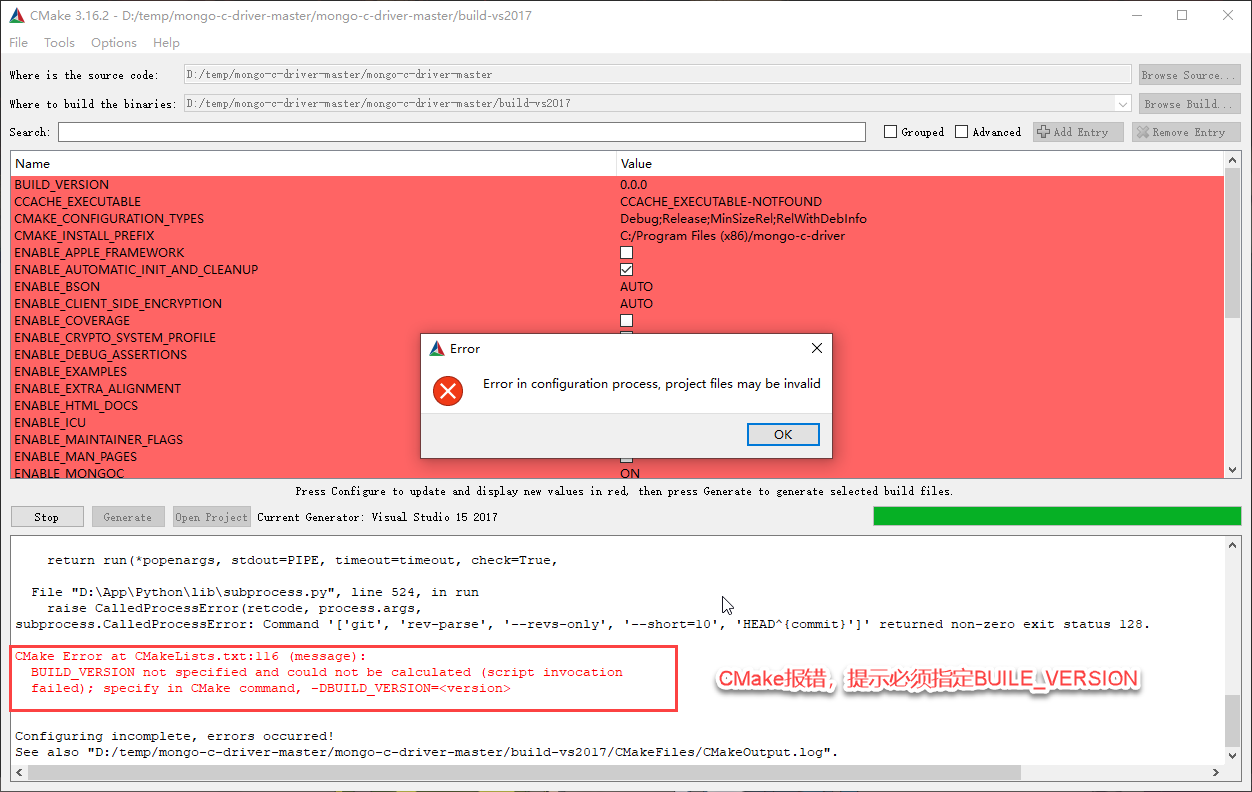Screen dimensions: 1252x792
Task: Click the AUTO value of ENABLE_BSON
Action: coord(636,287)
